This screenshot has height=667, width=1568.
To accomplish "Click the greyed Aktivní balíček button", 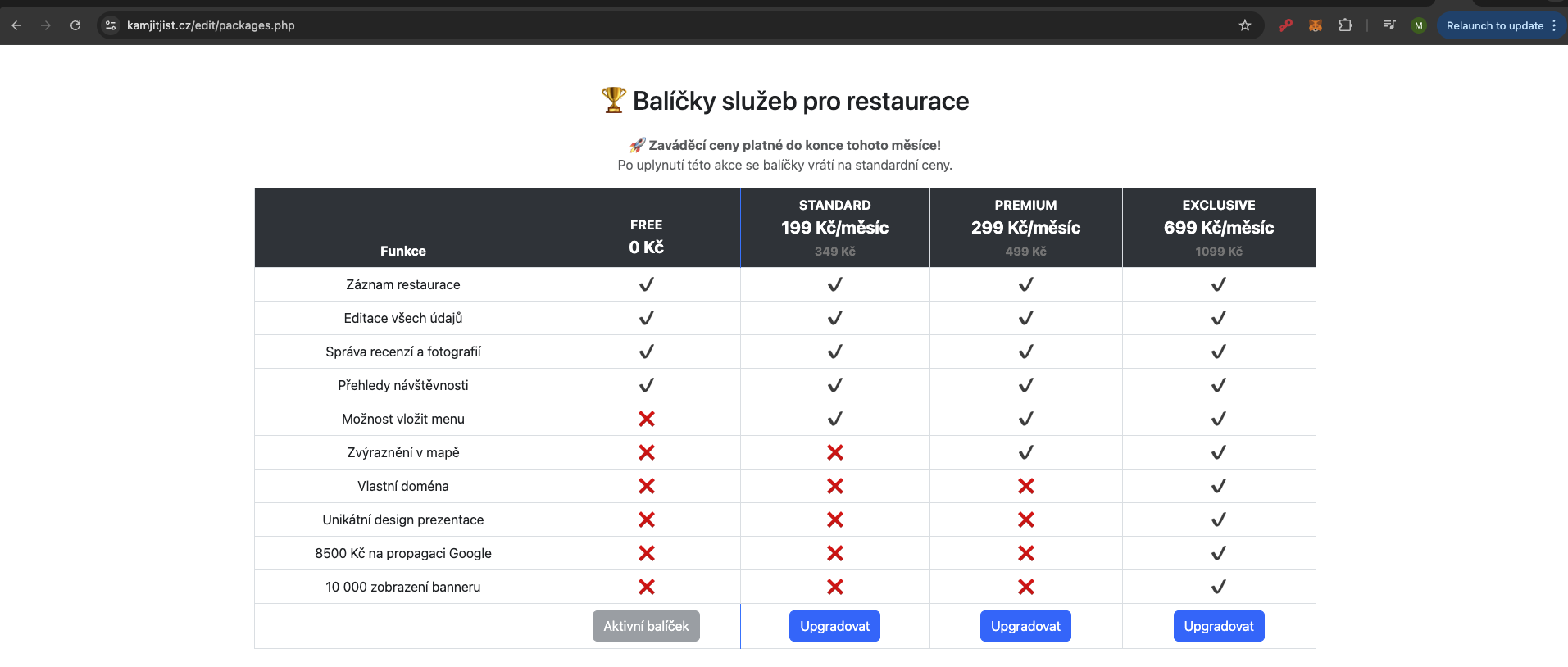I will click(646, 626).
